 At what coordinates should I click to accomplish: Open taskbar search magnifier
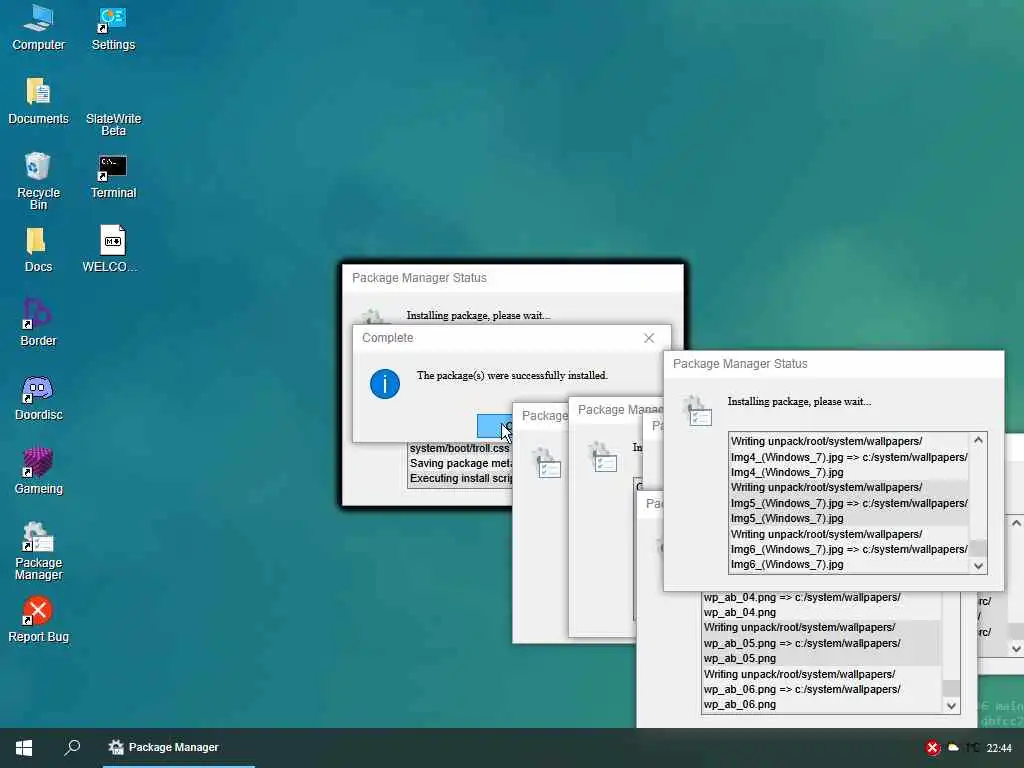[x=72, y=747]
